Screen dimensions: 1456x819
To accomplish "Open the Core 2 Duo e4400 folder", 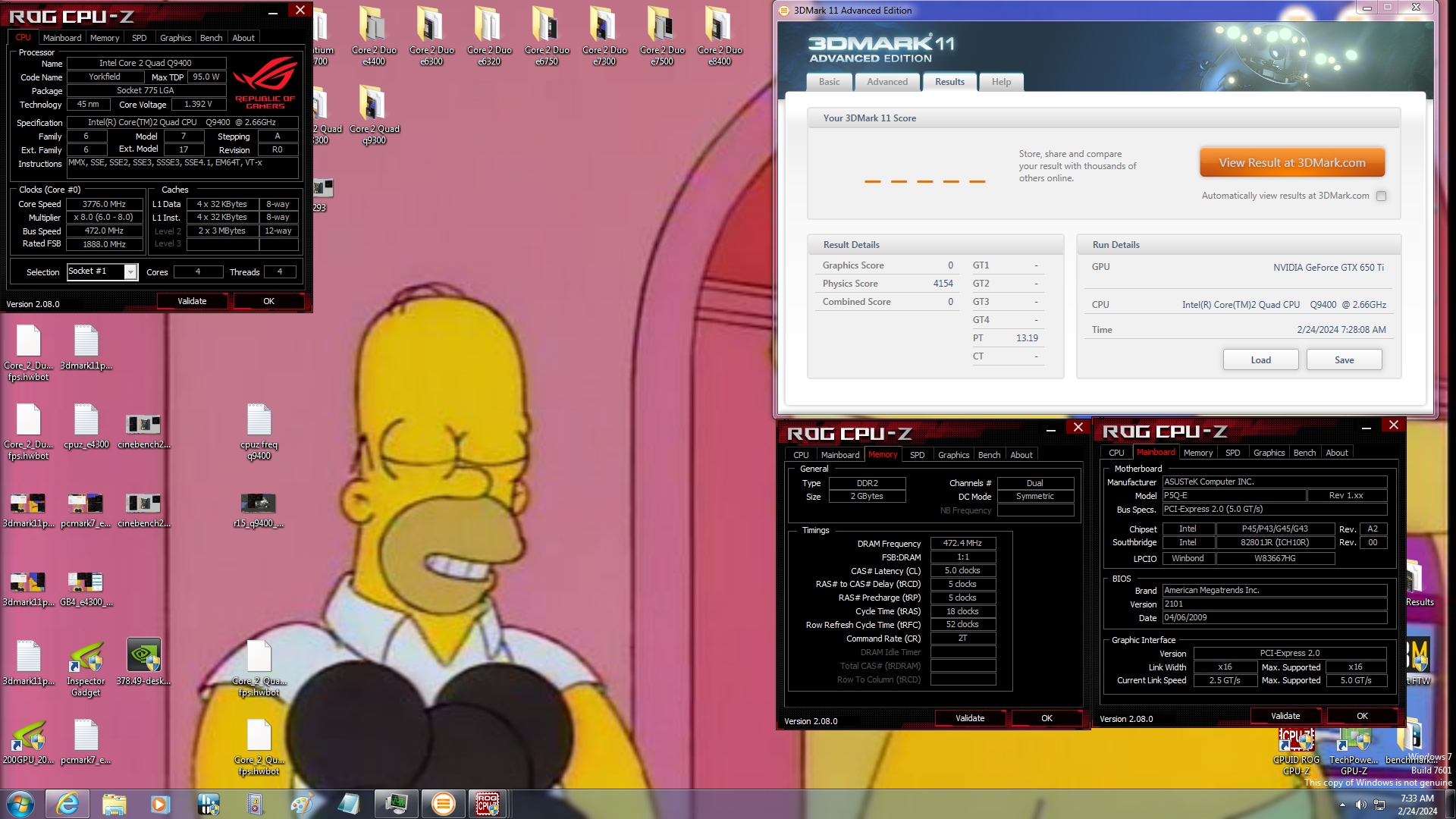I will point(374,36).
